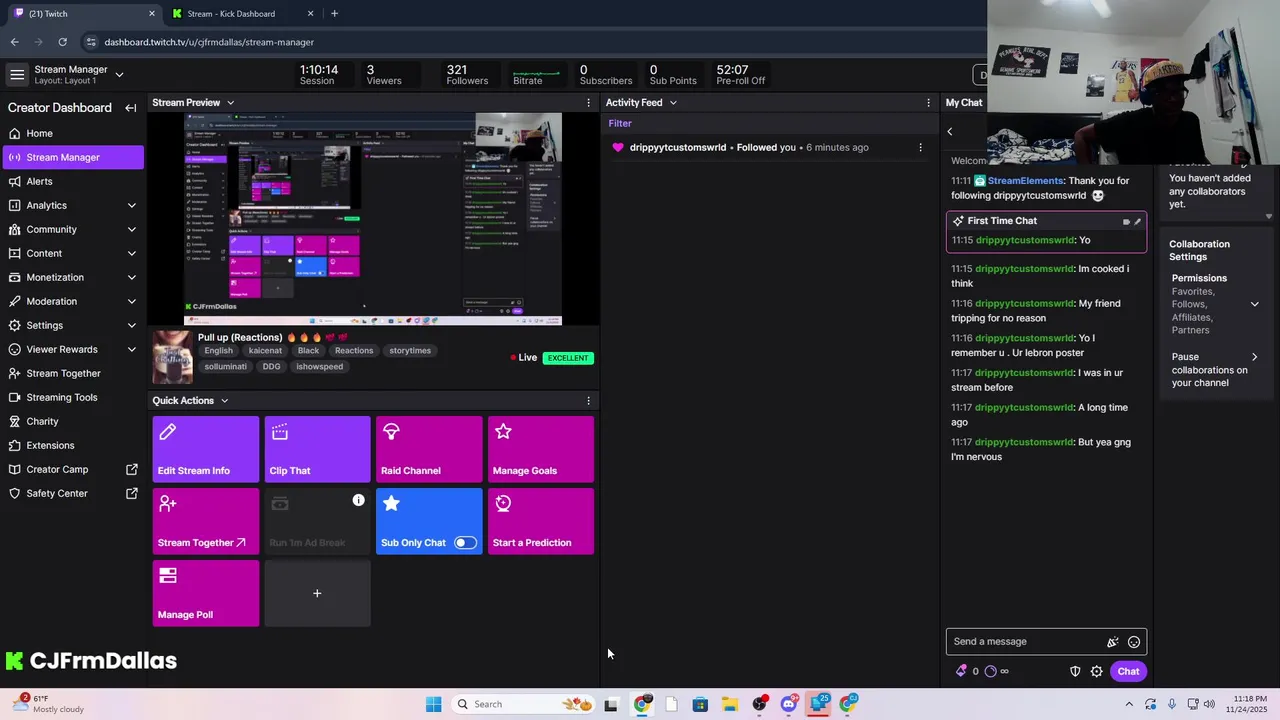Open Creator Camp external link
This screenshot has height=720, width=1280.
72,469
